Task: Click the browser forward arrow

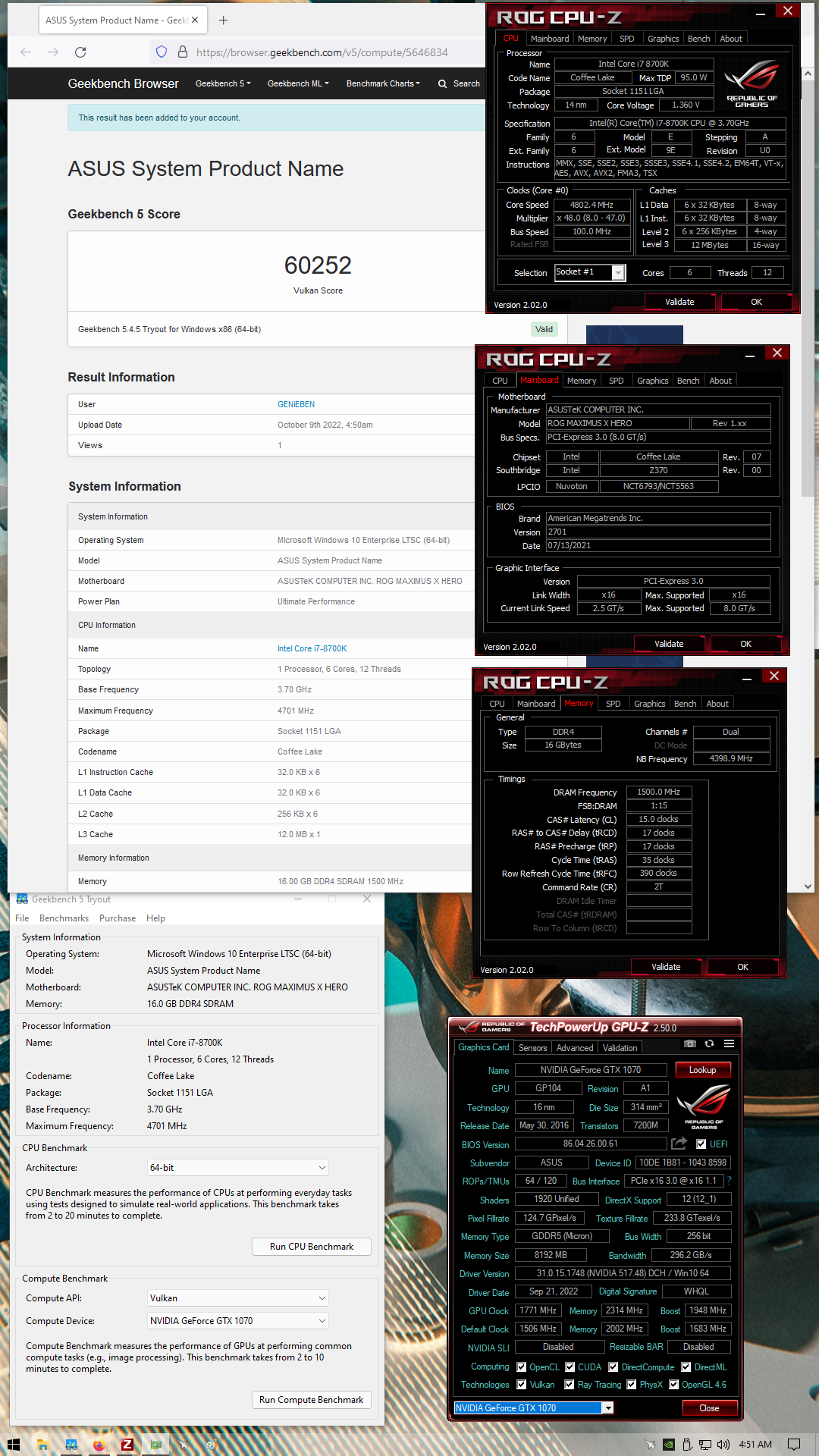Action: click(x=53, y=52)
